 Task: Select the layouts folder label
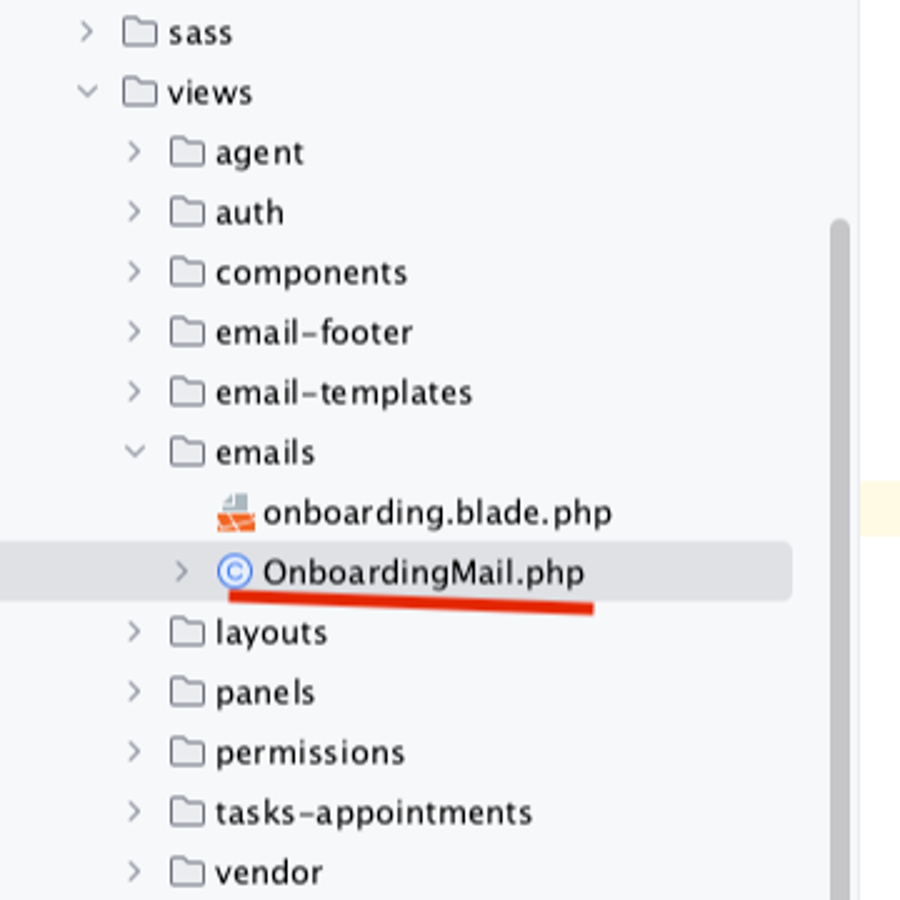pyautogui.click(x=271, y=634)
